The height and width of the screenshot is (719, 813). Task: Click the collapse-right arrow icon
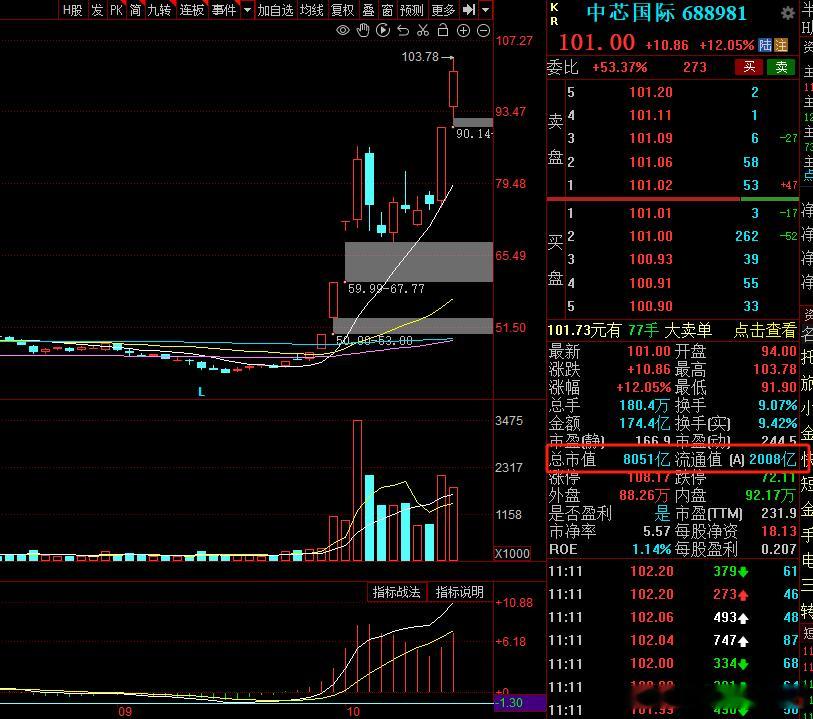tap(469, 10)
